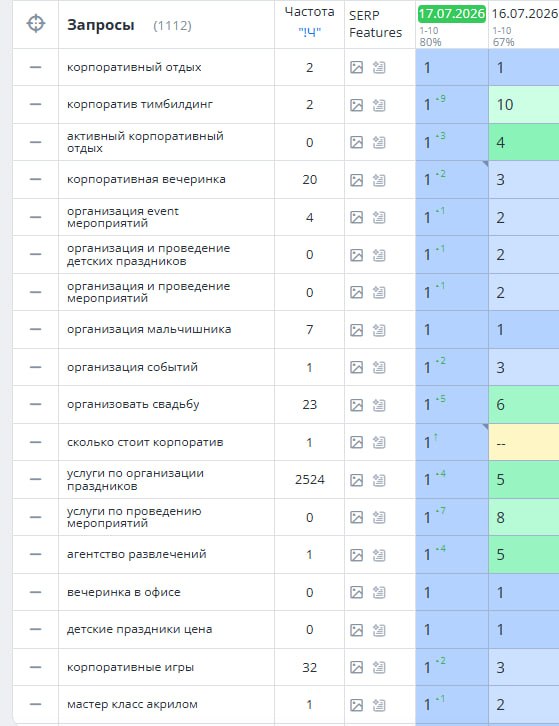Click image SERP icon for детские праздники цена
The image size is (559, 726).
356,630
